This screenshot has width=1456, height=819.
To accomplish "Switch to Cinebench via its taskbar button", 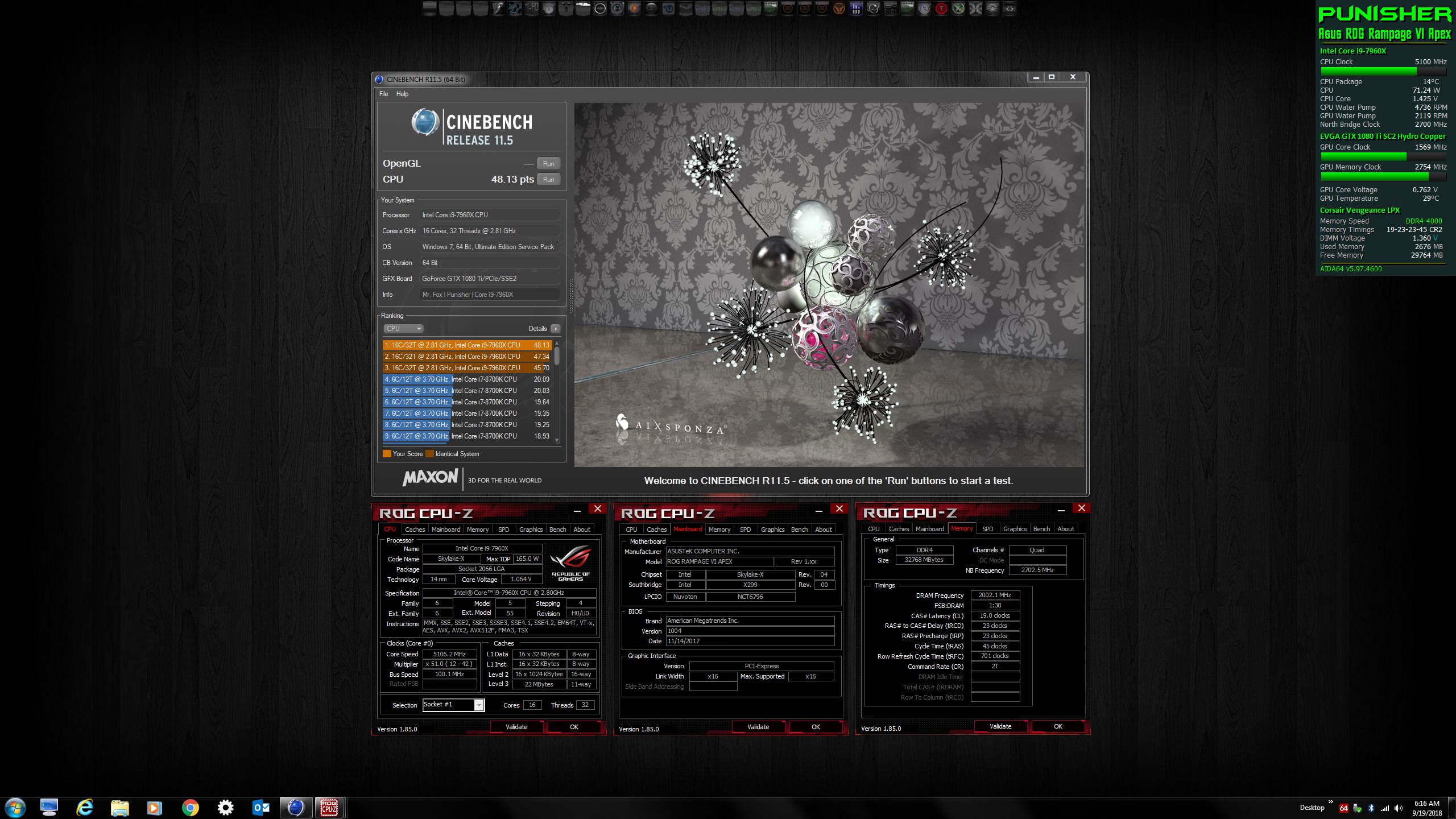I will click(x=296, y=808).
